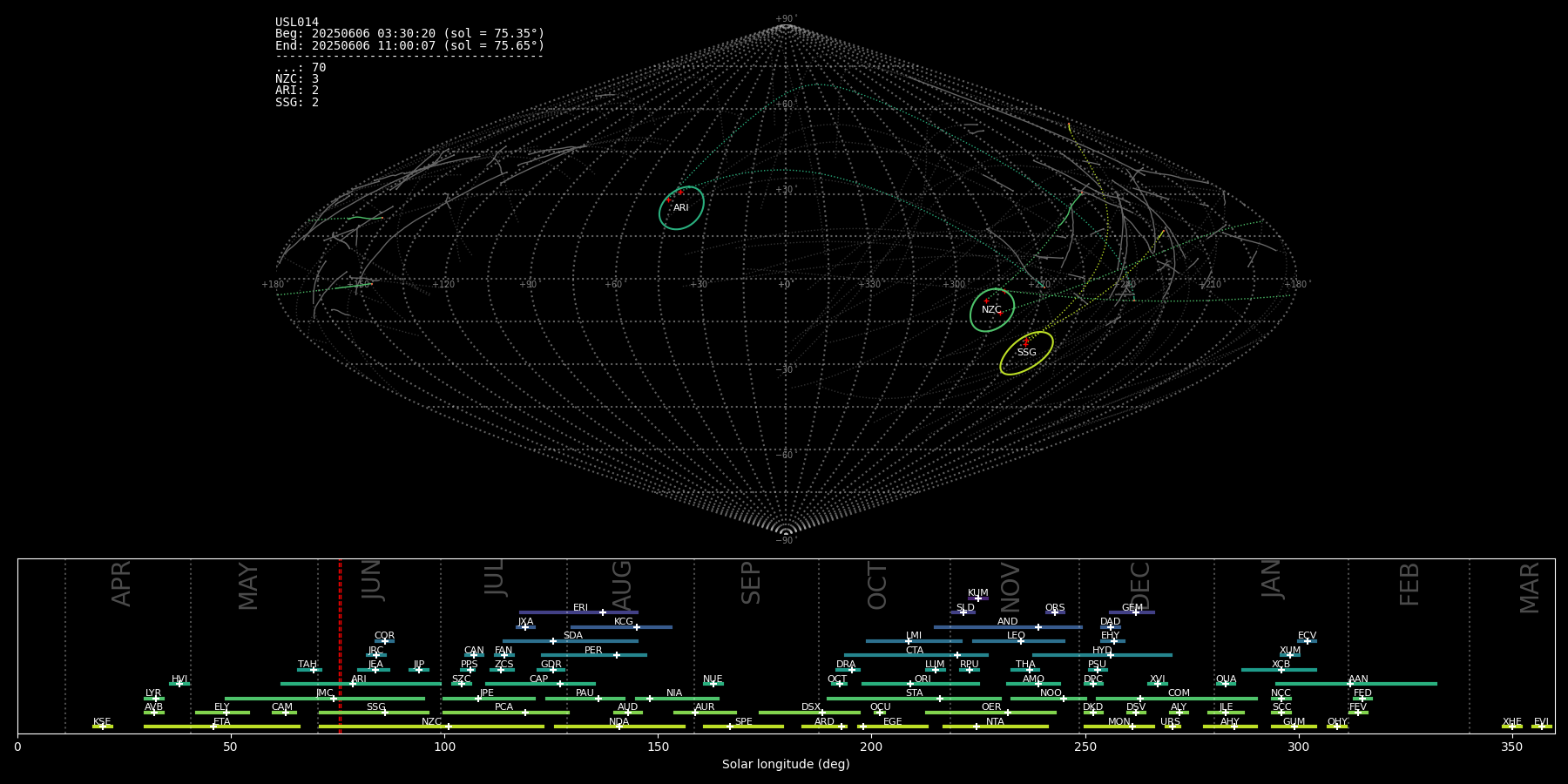The height and width of the screenshot is (784, 1568).
Task: Click the 300 tick on solar longitude axis
Action: click(1298, 747)
